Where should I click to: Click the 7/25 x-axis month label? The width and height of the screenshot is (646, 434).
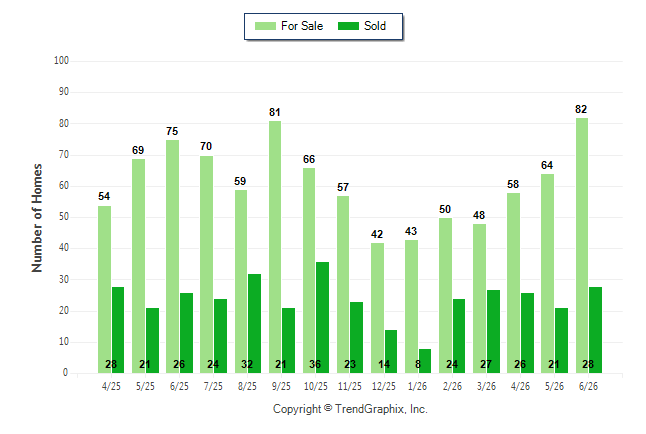[213, 386]
